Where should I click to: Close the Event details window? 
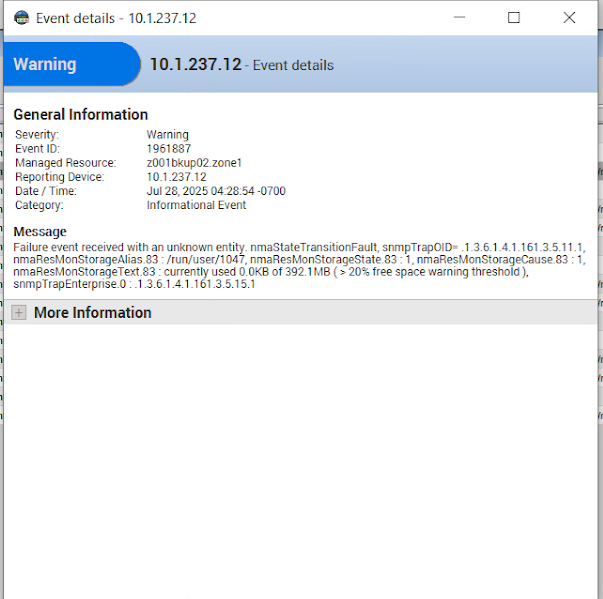[569, 17]
